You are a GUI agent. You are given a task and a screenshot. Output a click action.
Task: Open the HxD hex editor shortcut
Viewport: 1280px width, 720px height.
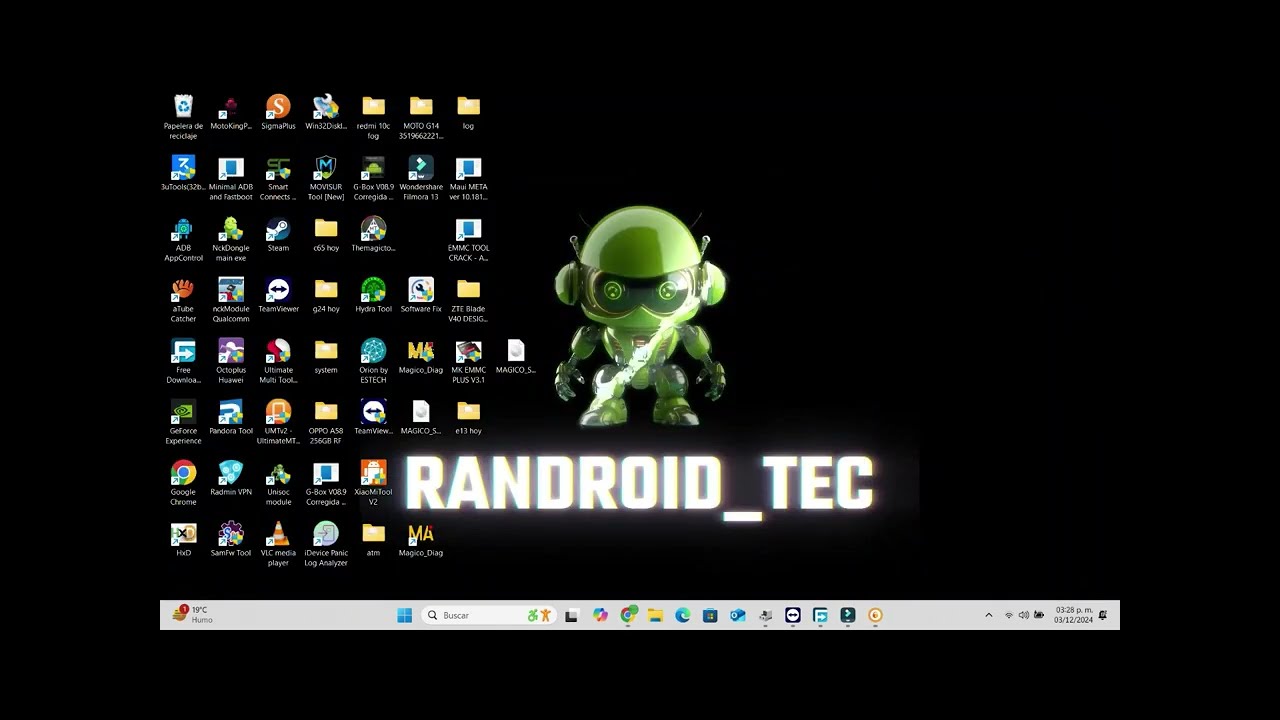pyautogui.click(x=183, y=539)
